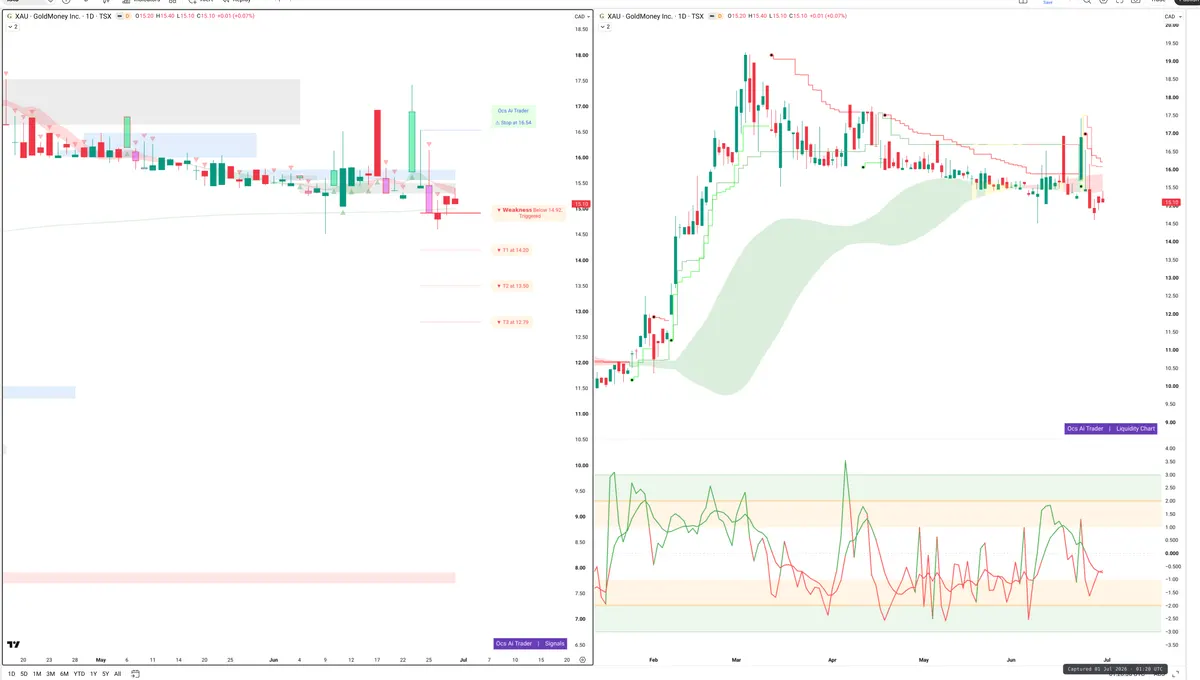Select the All time range
The image size is (1200, 680).
click(117, 674)
